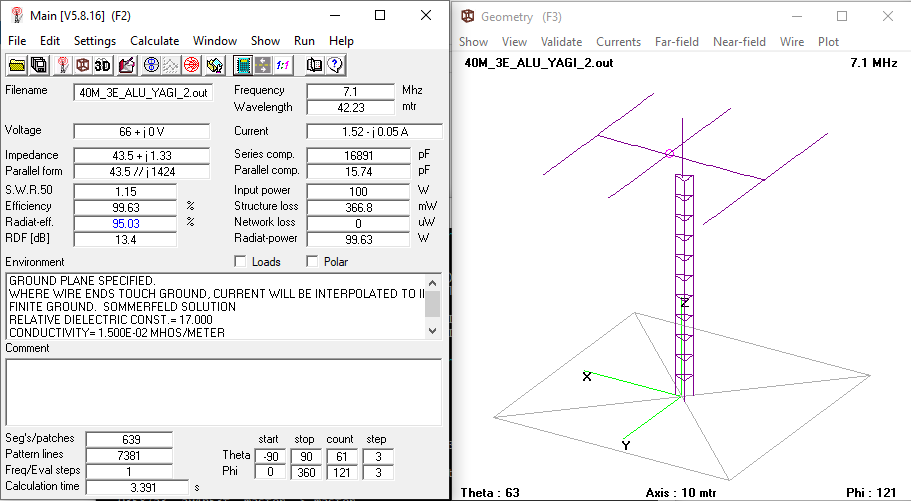Save output using the floppy disks icon
The height and width of the screenshot is (501, 911).
click(39, 65)
